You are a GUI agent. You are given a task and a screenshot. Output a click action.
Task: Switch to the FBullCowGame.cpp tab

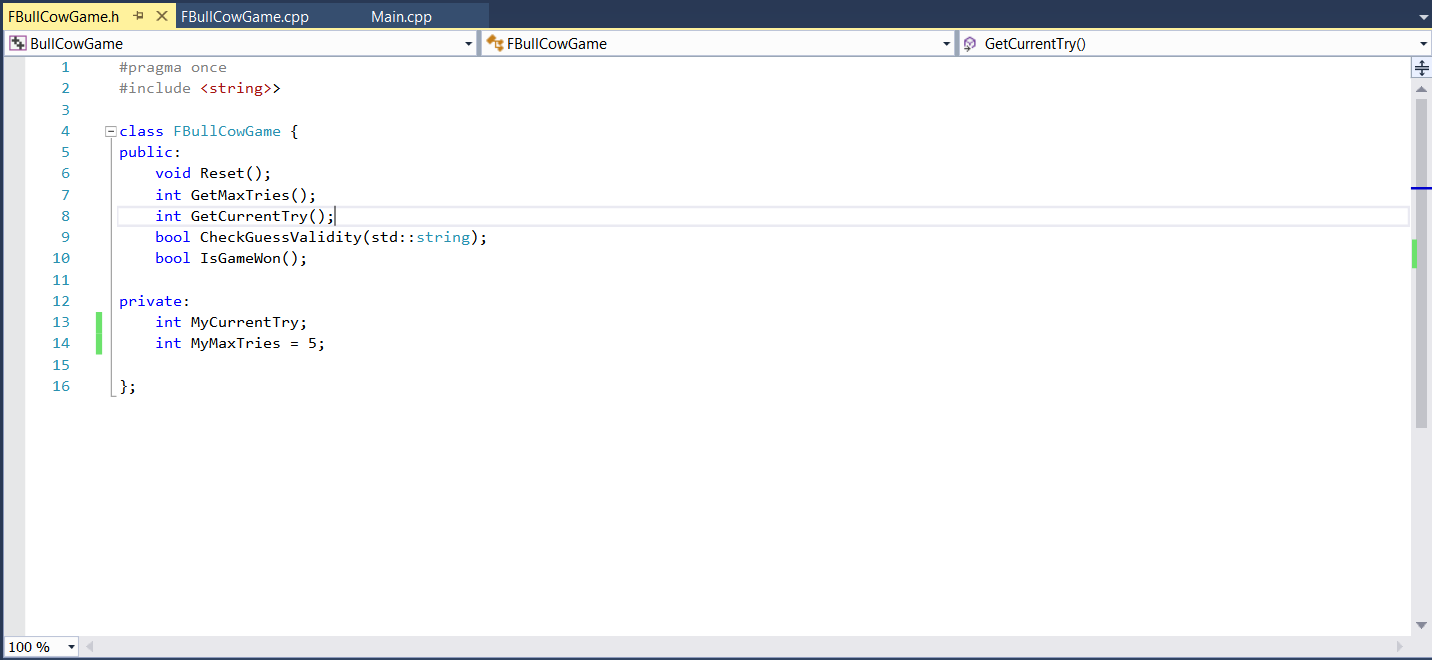pyautogui.click(x=244, y=15)
